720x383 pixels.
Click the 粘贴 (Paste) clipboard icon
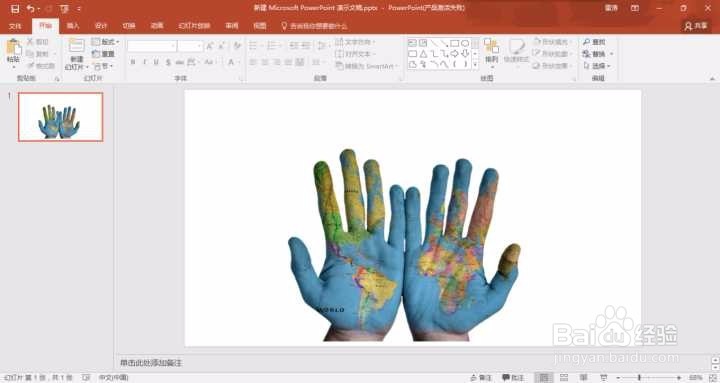pyautogui.click(x=13, y=48)
